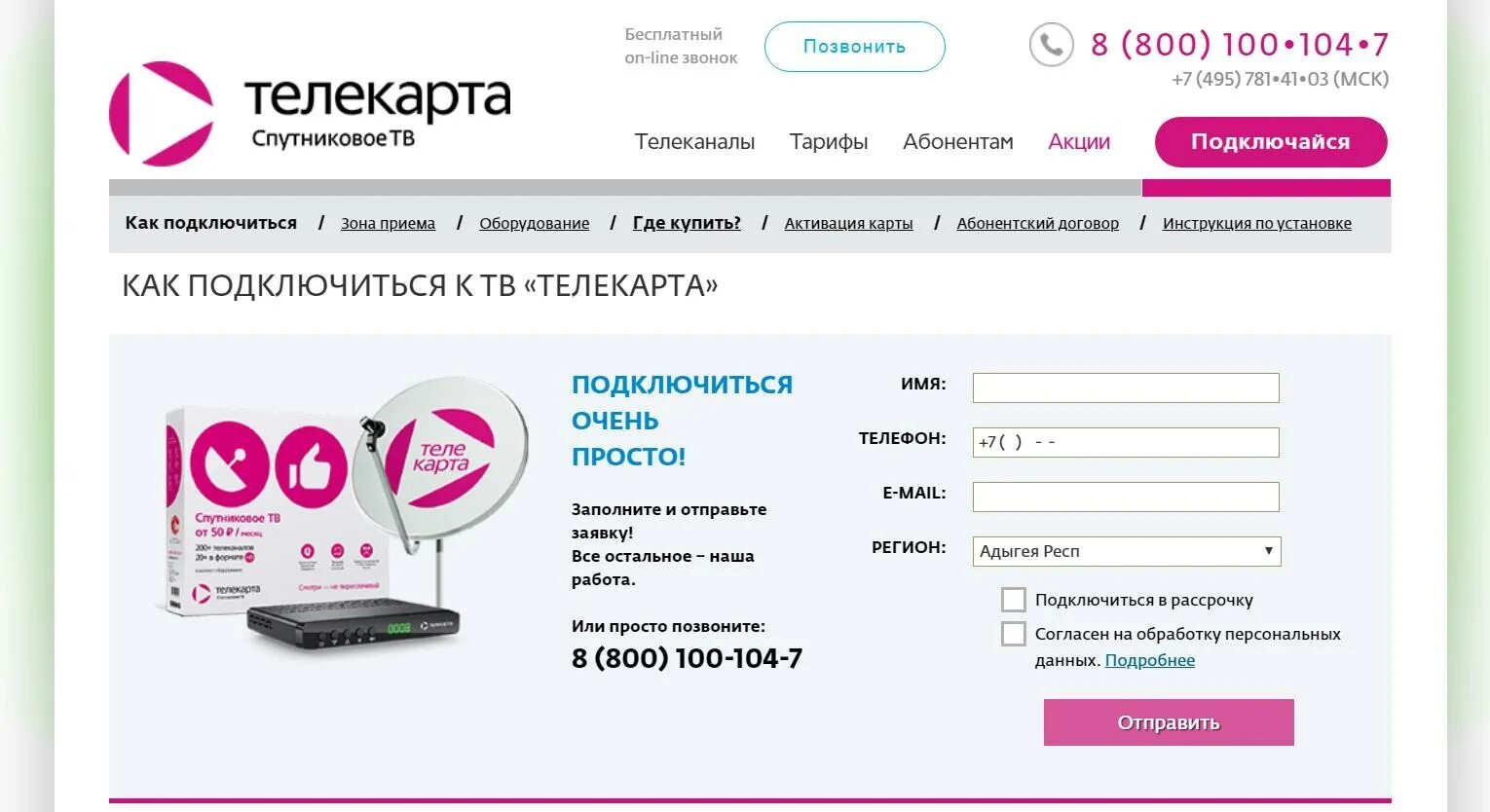Screen dimensions: 1490x812
Task: Follow the Зона приема link
Action: pos(388,223)
